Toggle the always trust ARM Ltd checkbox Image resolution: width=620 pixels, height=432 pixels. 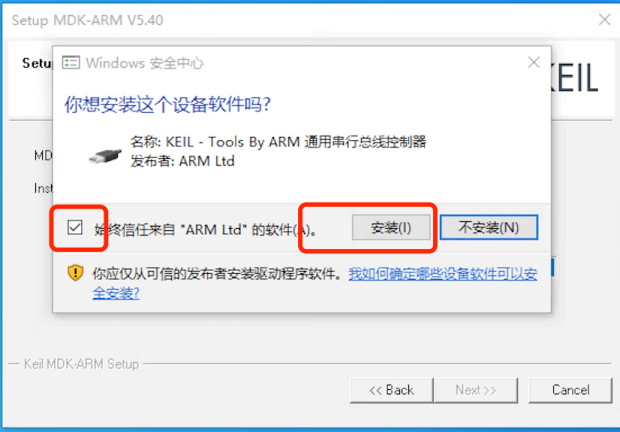75,227
